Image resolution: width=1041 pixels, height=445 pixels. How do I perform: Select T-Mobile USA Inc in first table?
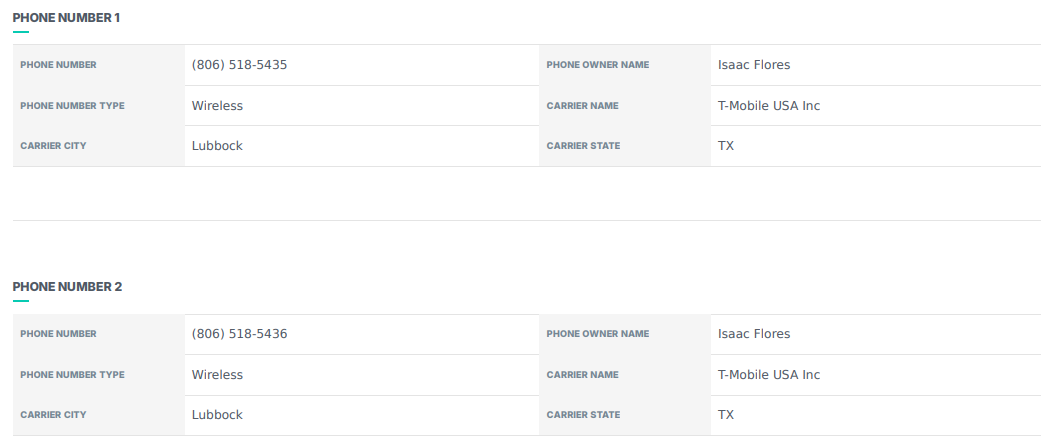[768, 106]
